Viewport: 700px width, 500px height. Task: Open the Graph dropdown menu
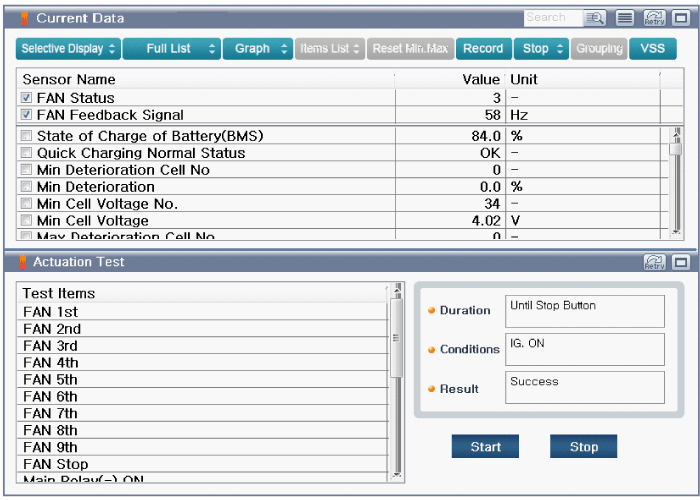[257, 48]
